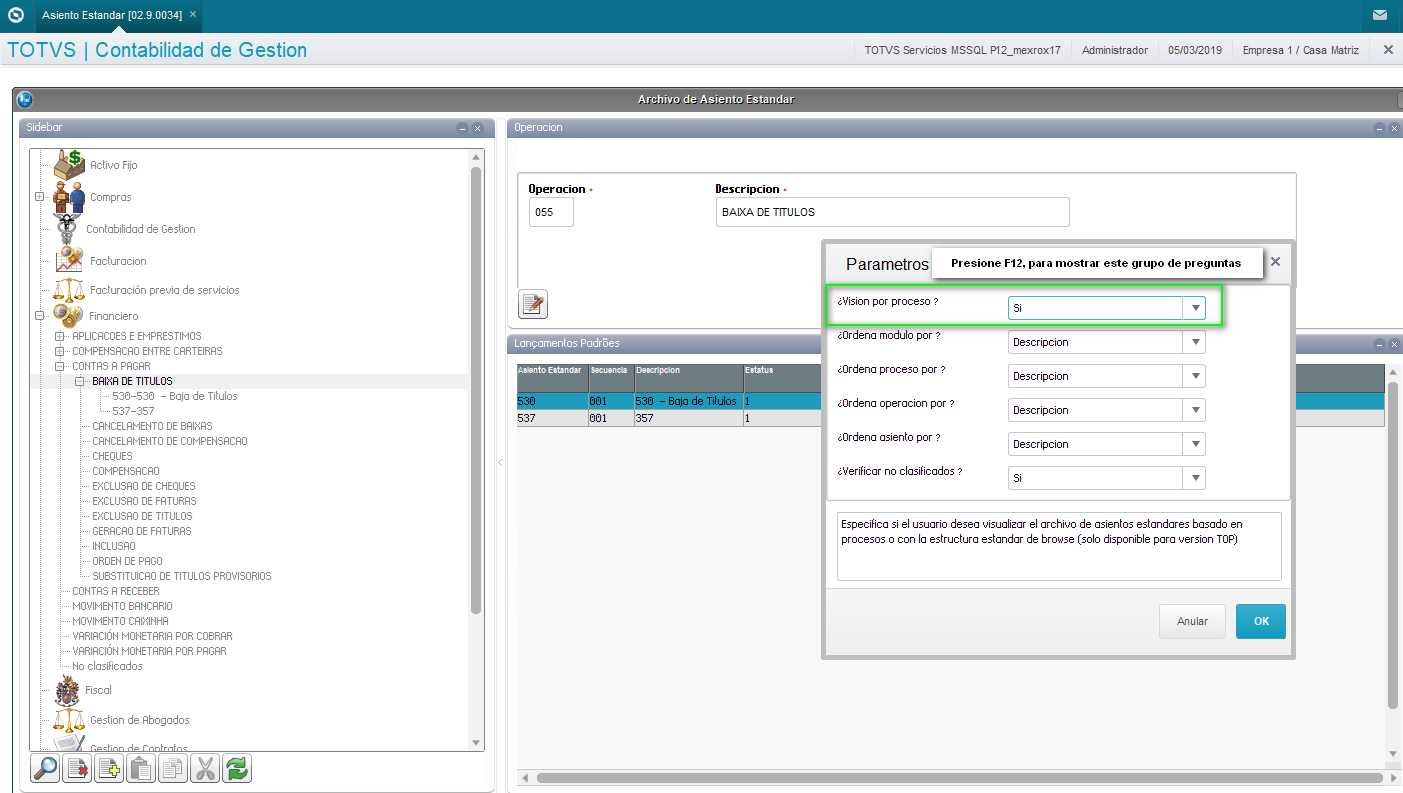Open the Vision por proceso dropdown
The width and height of the screenshot is (1403, 793).
(x=1195, y=308)
